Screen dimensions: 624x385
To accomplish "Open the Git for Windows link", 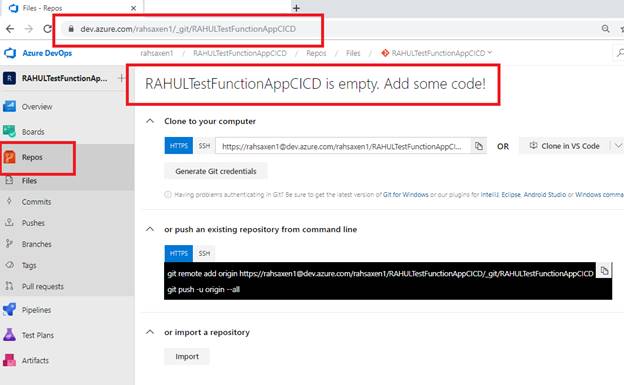I will [406, 195].
